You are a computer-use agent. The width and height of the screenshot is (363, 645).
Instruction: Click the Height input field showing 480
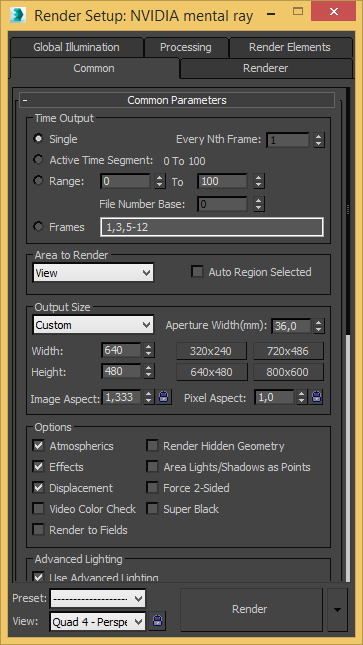[121, 371]
